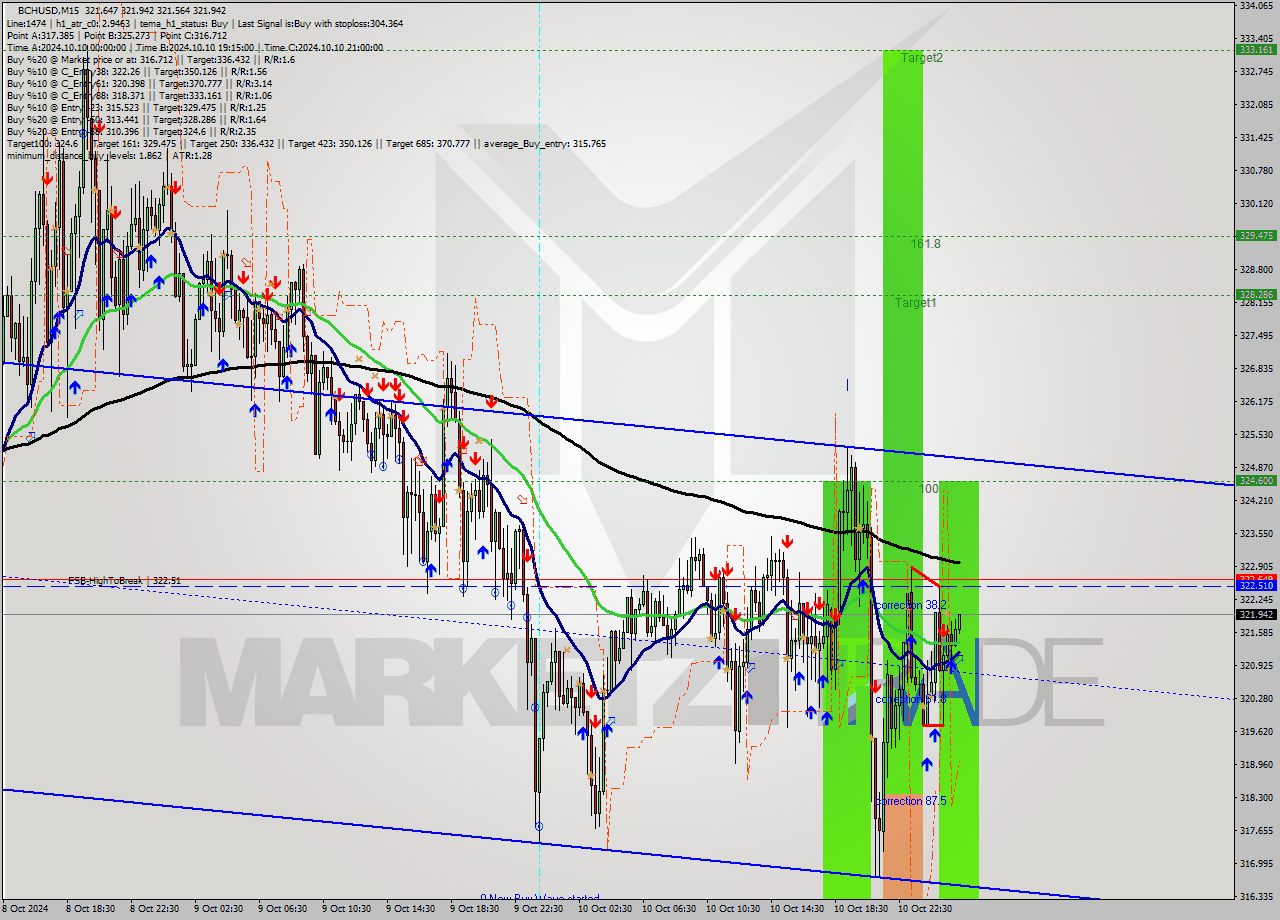Click the 161.8 Fibonacci level label
The image size is (1280, 920).
pyautogui.click(x=925, y=243)
